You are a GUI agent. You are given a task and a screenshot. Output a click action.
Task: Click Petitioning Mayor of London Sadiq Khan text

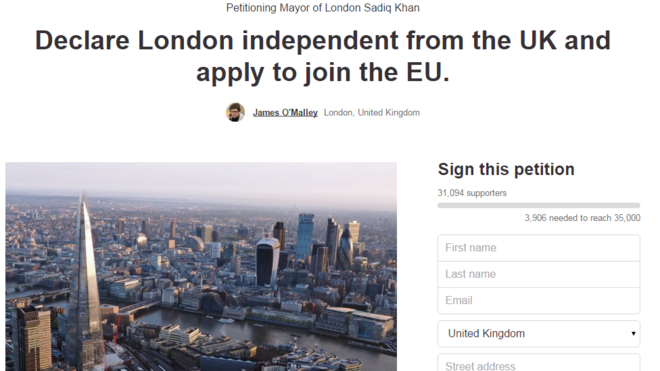pyautogui.click(x=323, y=8)
